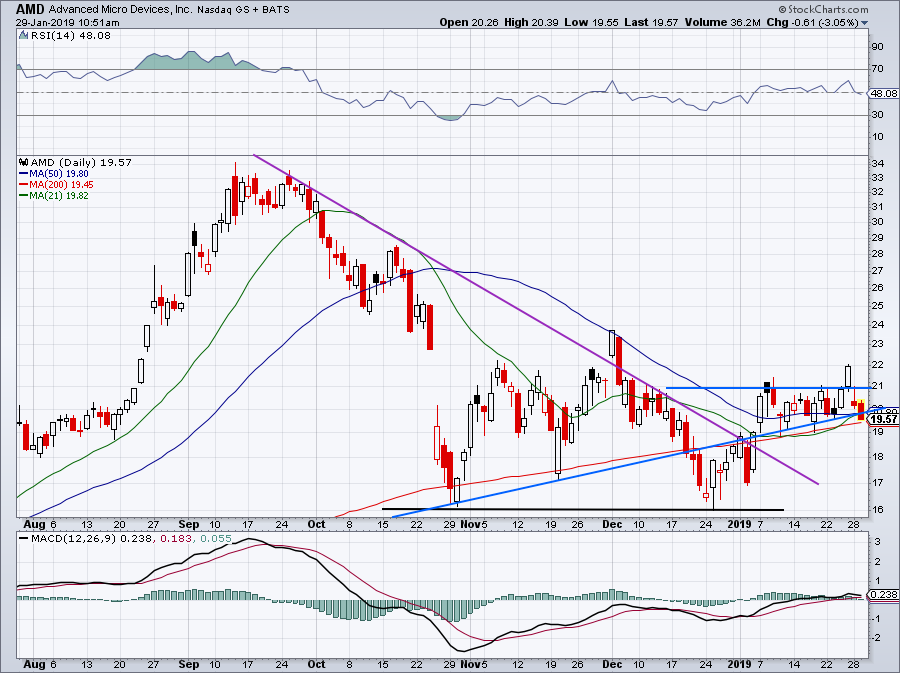Click the timestamp 29-Jan-2019 10:51am
Viewport: 900px width, 673px height.
[x=68, y=23]
